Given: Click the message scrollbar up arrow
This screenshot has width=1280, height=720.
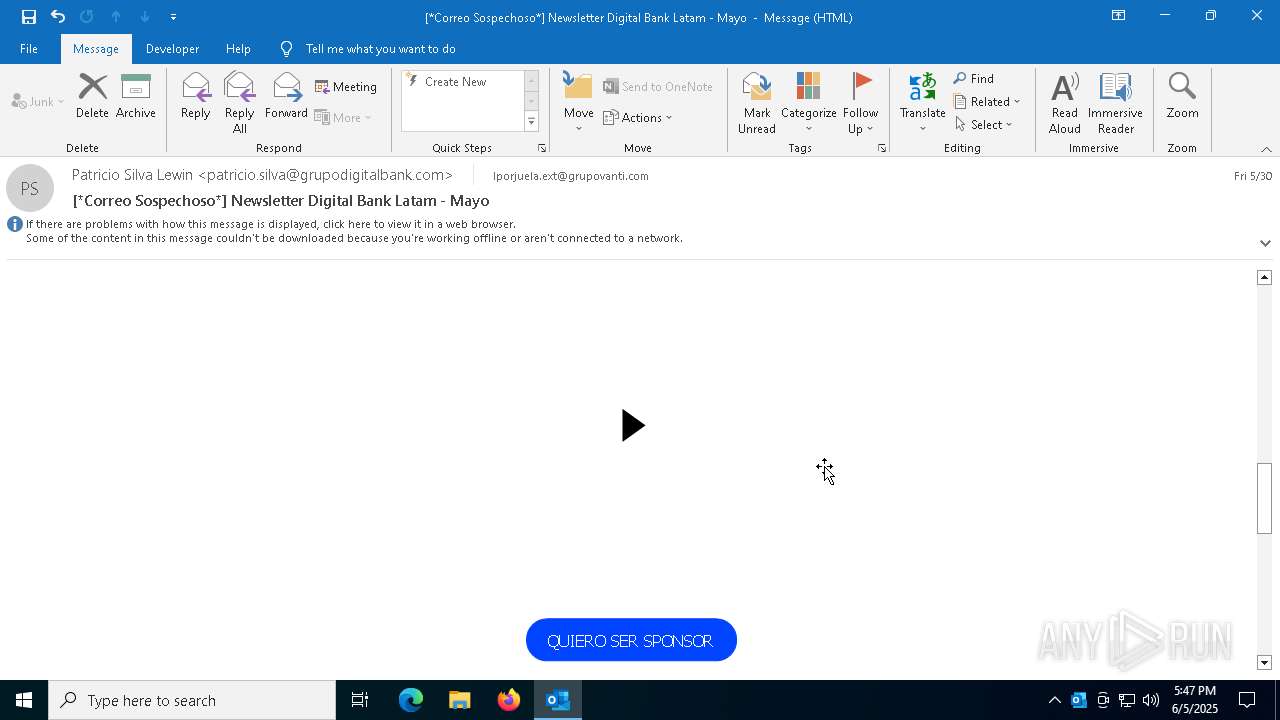Looking at the screenshot, I should [1264, 277].
